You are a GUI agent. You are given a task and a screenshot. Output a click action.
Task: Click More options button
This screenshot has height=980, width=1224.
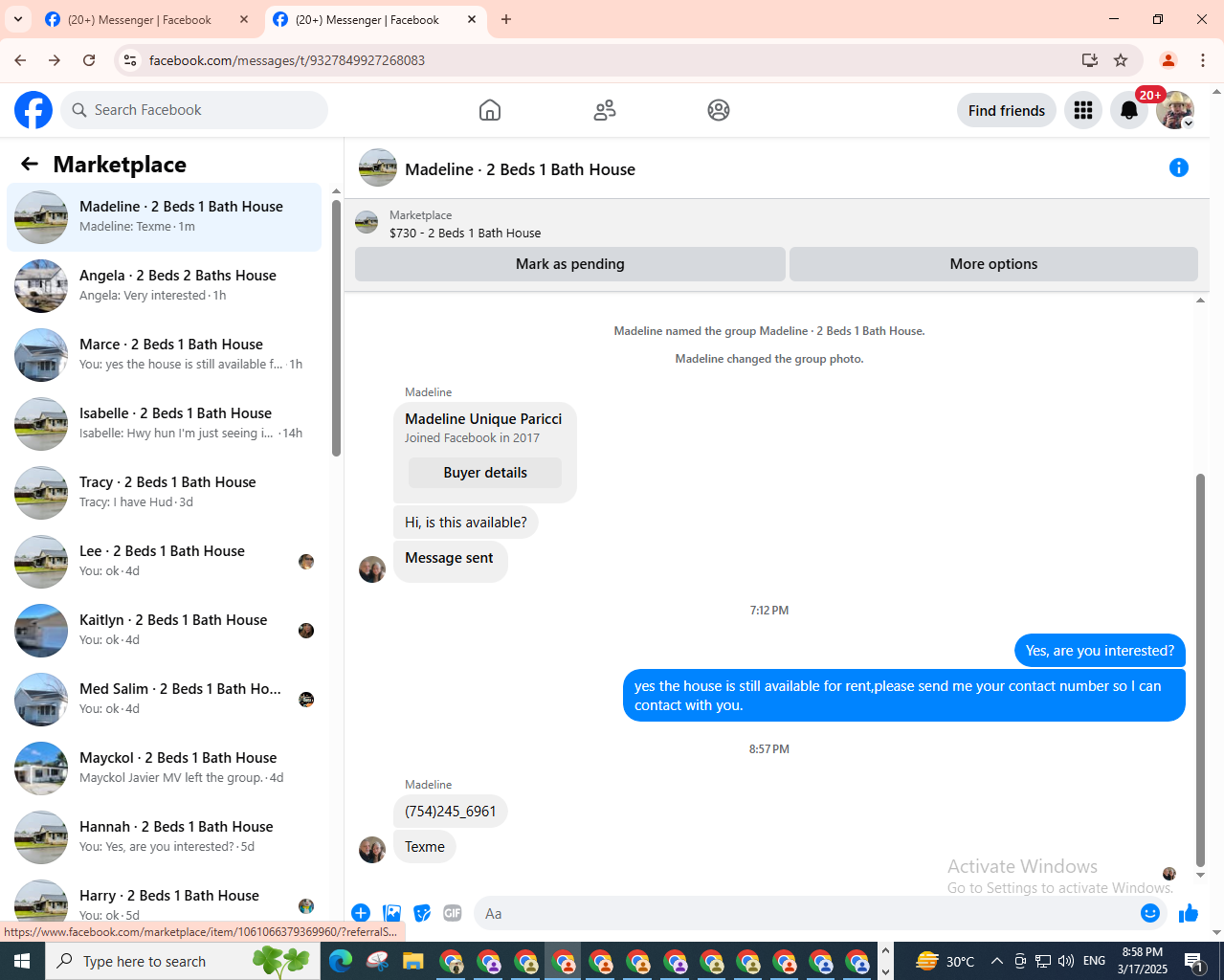pyautogui.click(x=993, y=264)
